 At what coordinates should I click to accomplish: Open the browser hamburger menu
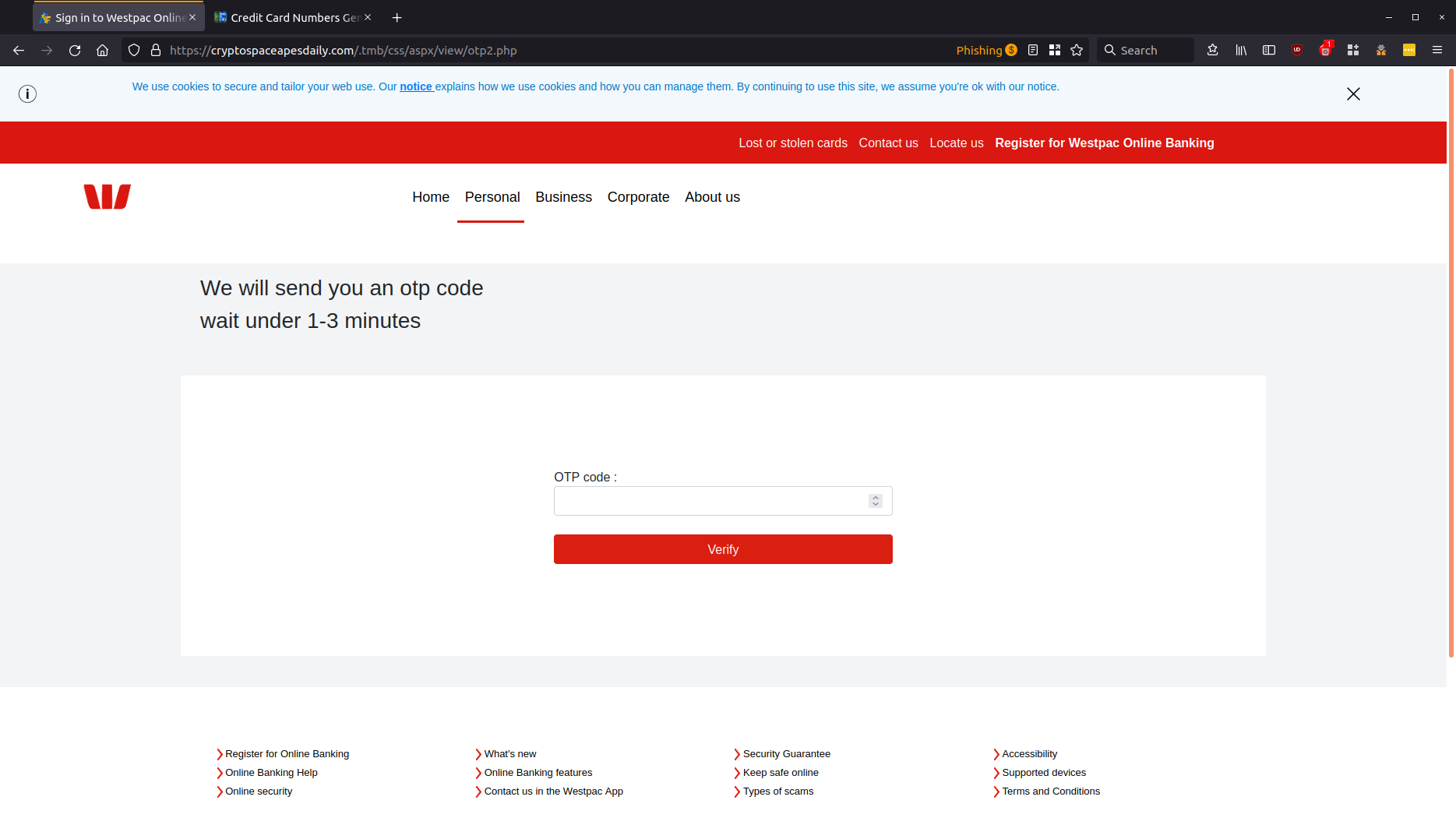[1437, 51]
